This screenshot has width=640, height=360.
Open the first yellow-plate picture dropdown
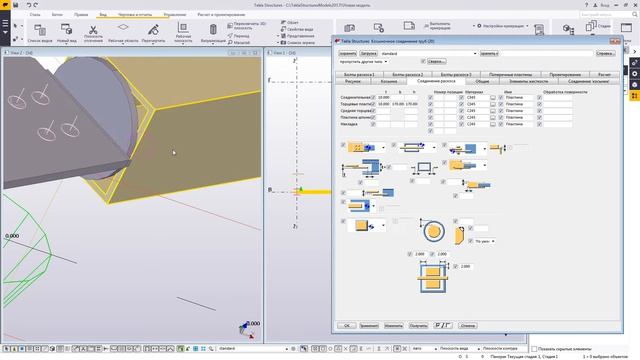coord(383,148)
